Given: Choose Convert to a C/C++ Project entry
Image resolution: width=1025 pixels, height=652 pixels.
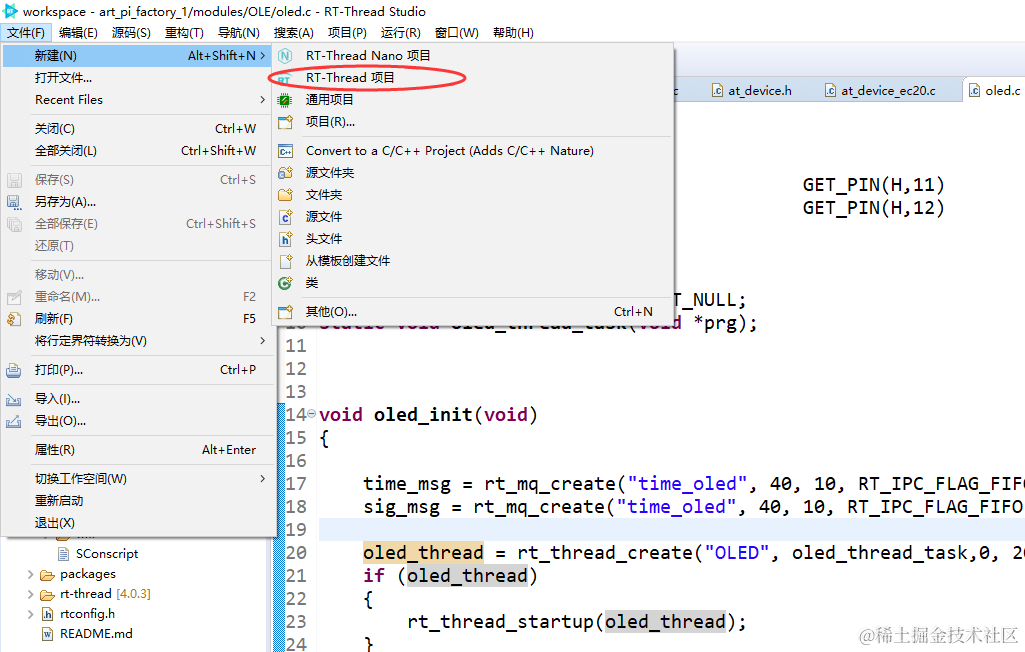Looking at the screenshot, I should [473, 150].
